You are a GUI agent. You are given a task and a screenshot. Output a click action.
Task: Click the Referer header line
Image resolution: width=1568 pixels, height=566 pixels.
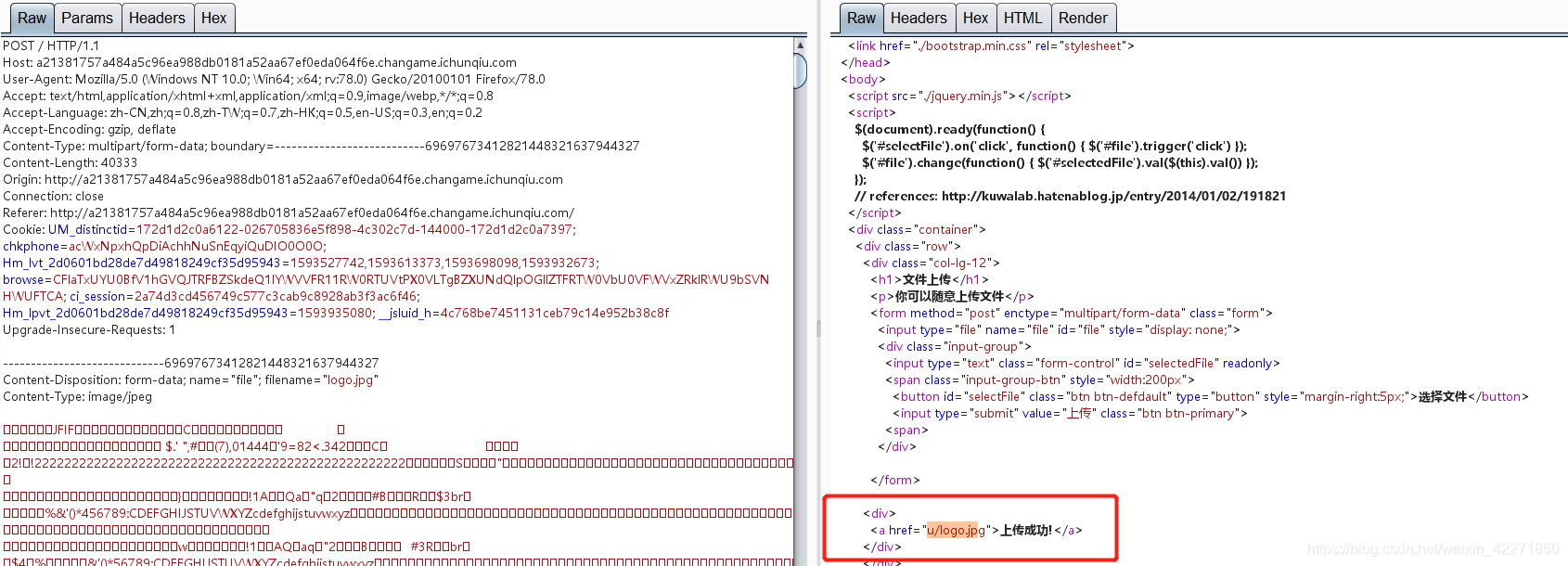[289, 212]
